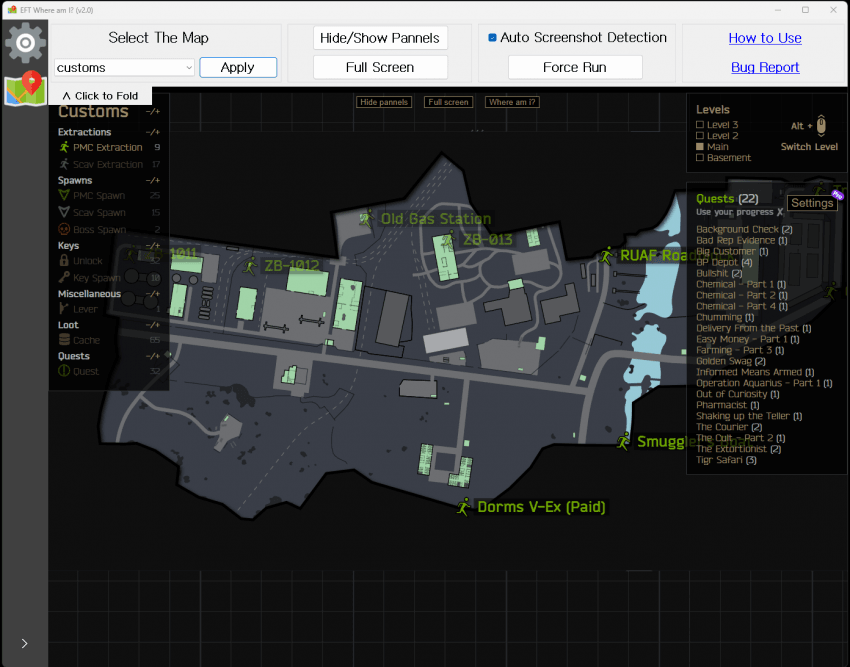Click the Alt mouse scroll icon
This screenshot has width=850, height=667.
coord(821,125)
